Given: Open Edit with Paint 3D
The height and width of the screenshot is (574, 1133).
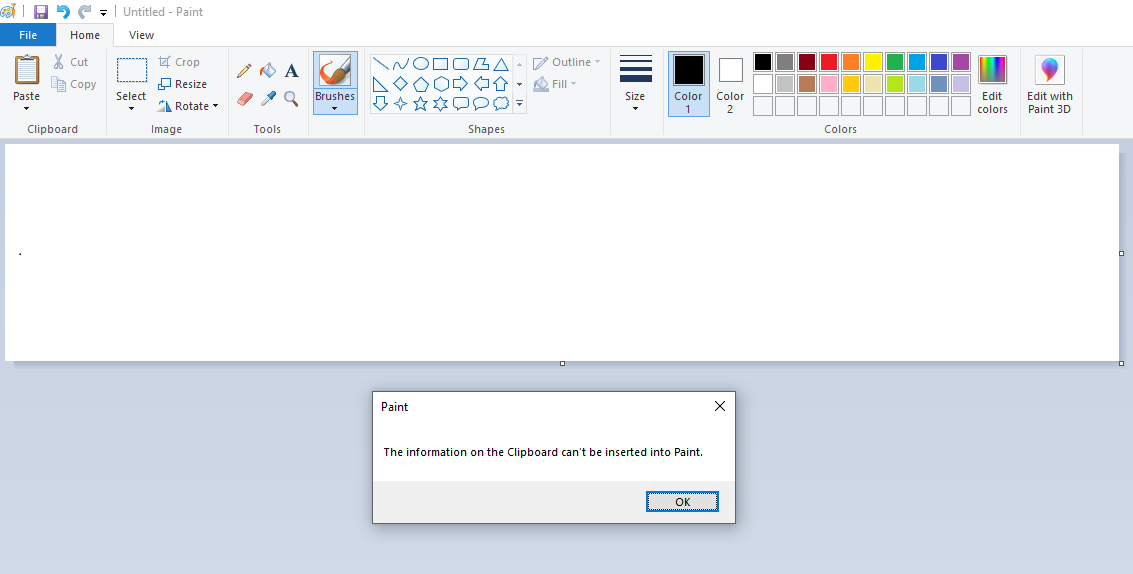Looking at the screenshot, I should (1050, 85).
